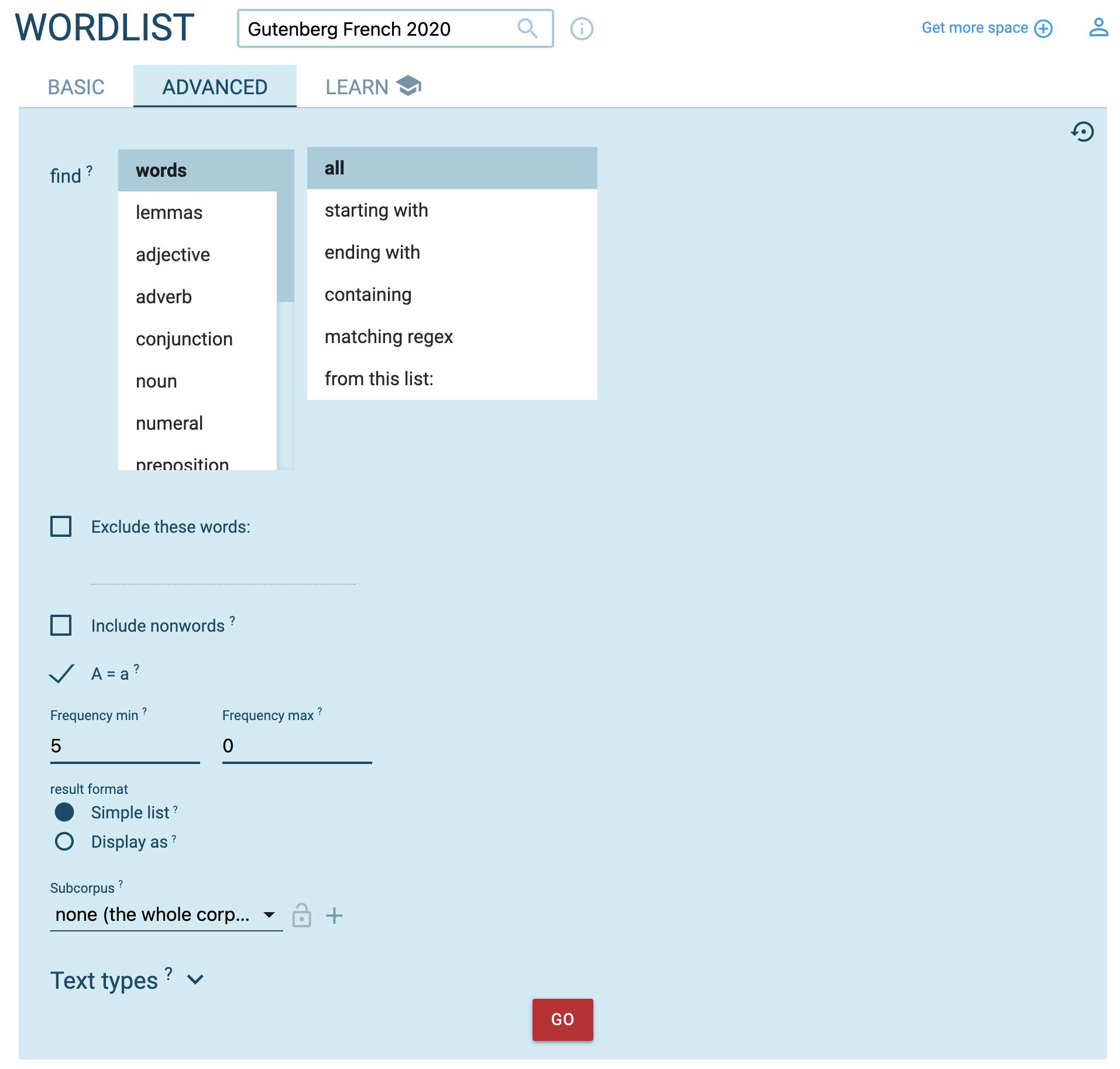Add a new subcorpus with plus icon
Viewport: 1120px width, 1069px height.
[334, 915]
